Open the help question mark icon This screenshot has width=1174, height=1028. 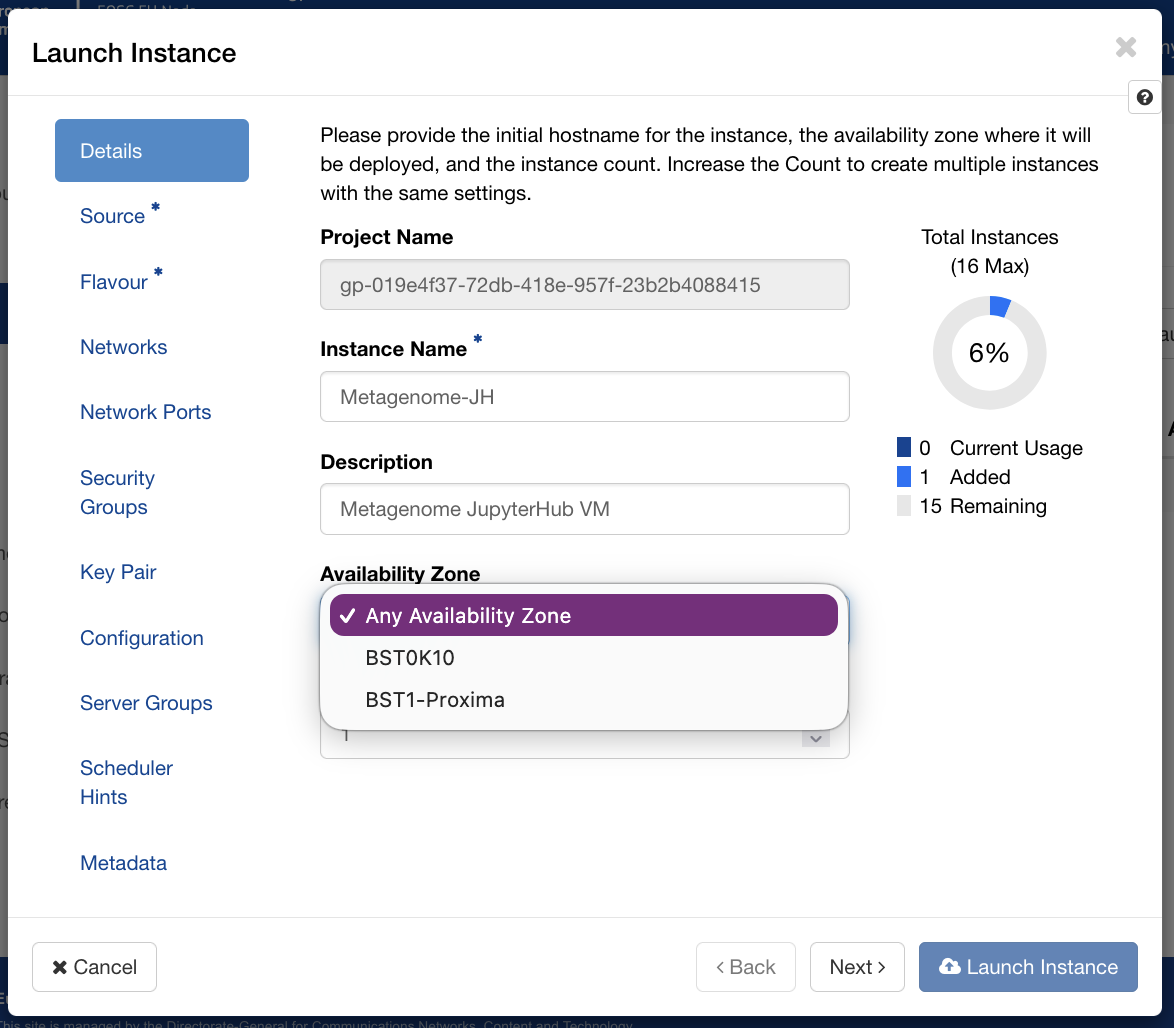pos(1144,97)
